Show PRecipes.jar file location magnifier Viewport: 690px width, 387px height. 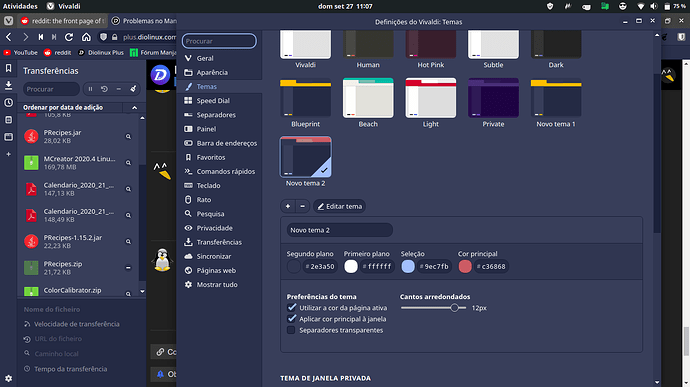(x=128, y=136)
